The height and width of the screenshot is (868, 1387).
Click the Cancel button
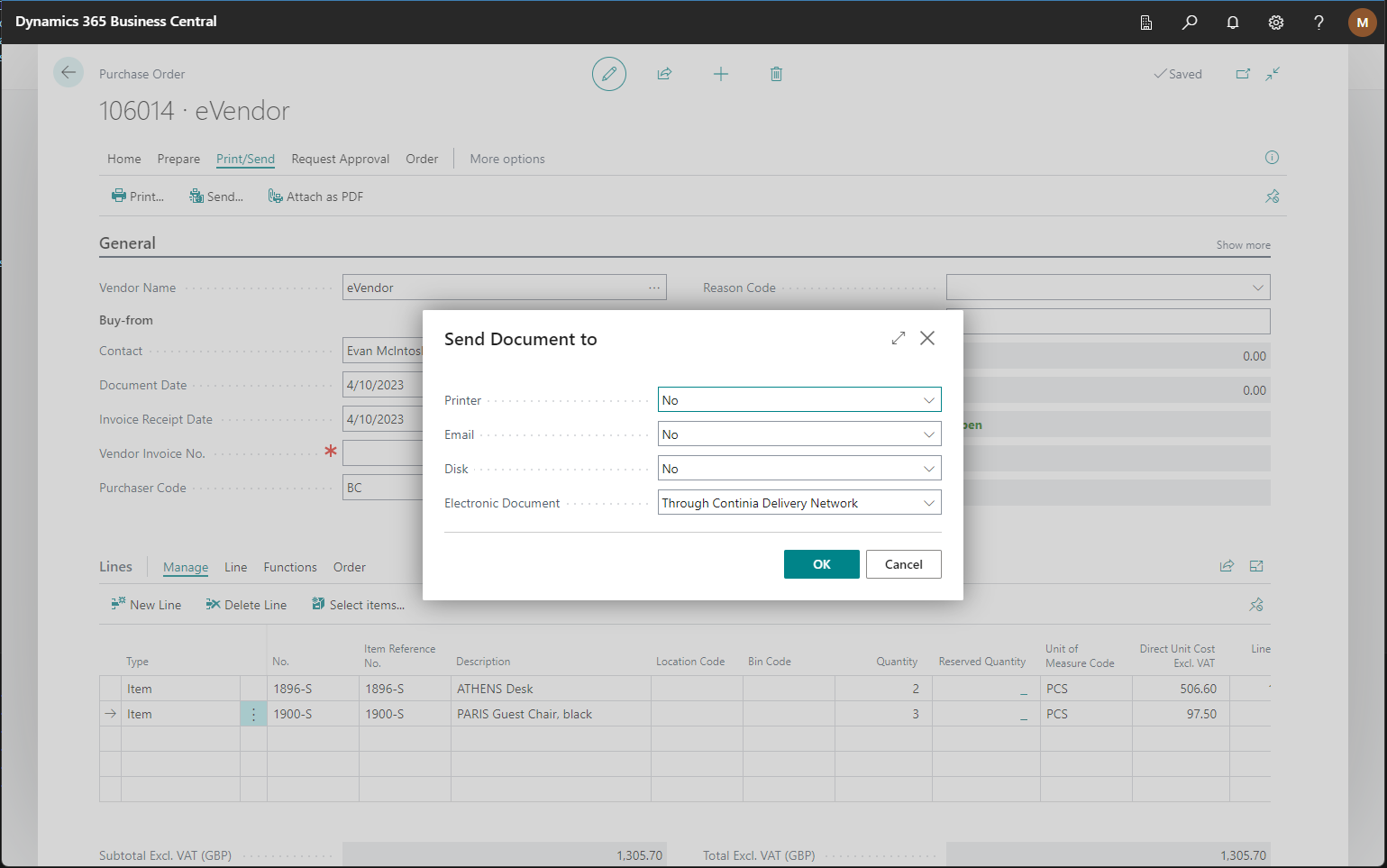[x=903, y=564]
